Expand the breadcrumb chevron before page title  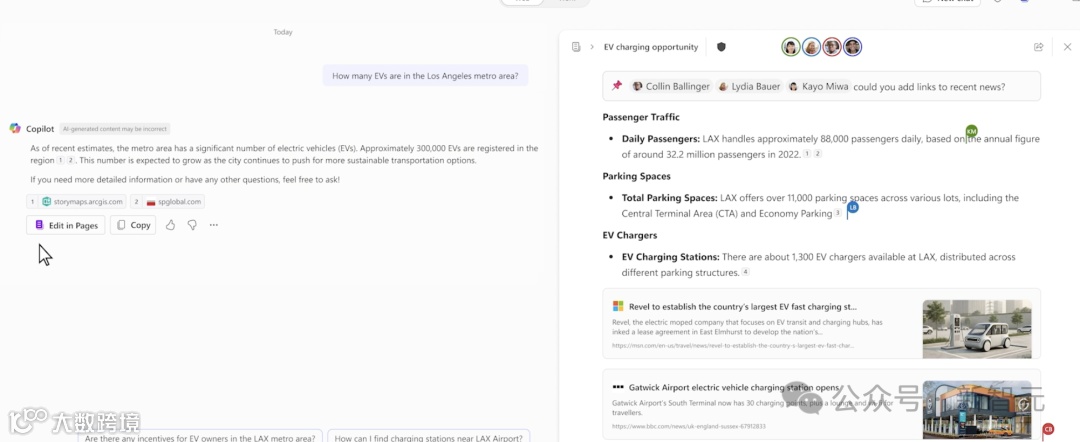[x=592, y=47]
